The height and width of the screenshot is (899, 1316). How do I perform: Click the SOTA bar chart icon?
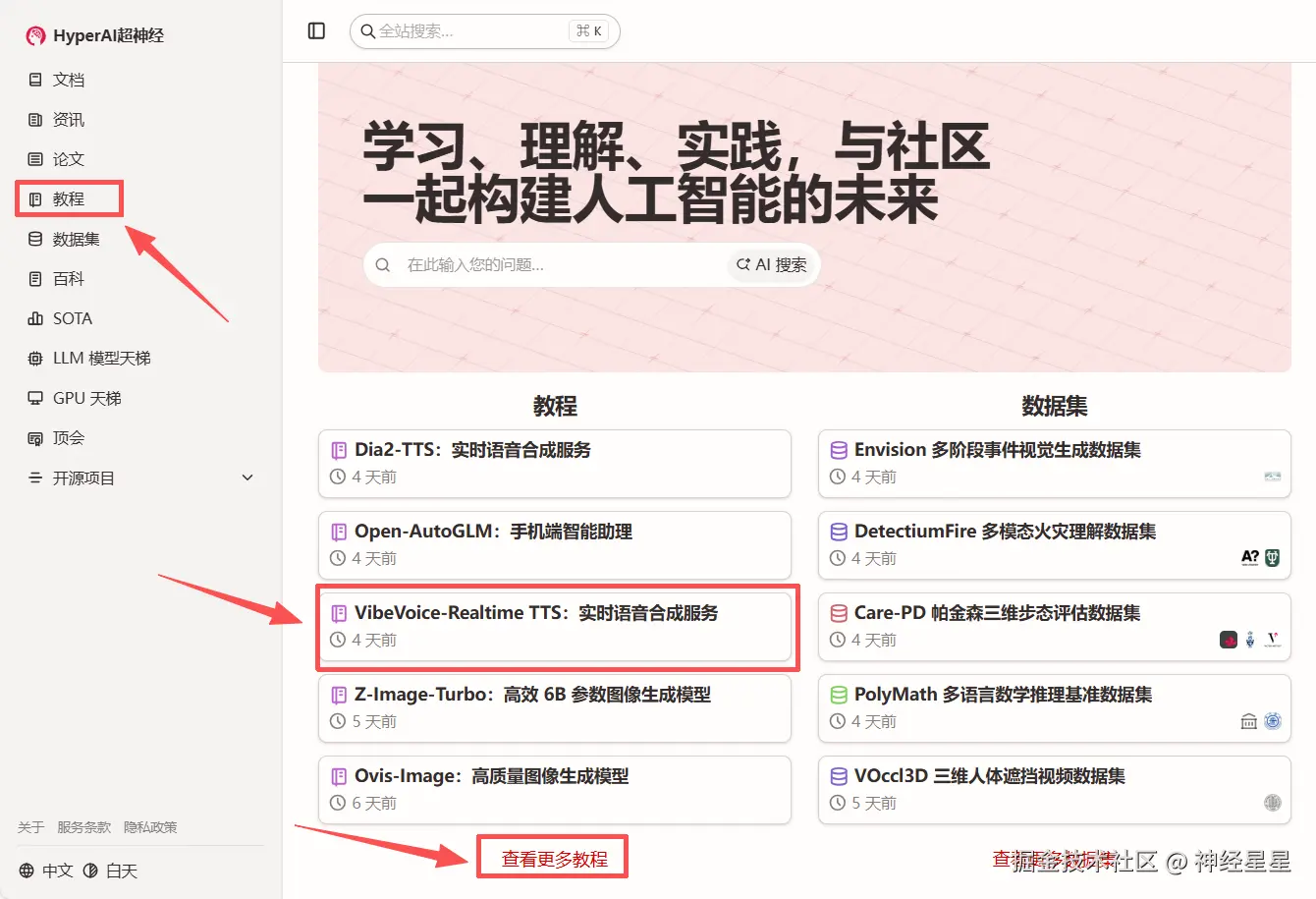click(35, 318)
